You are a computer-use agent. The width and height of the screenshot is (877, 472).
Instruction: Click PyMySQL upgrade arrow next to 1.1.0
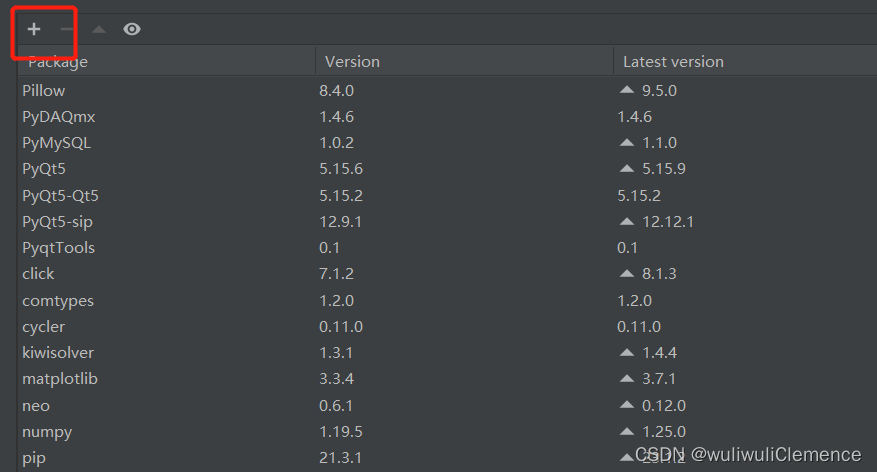pos(627,142)
